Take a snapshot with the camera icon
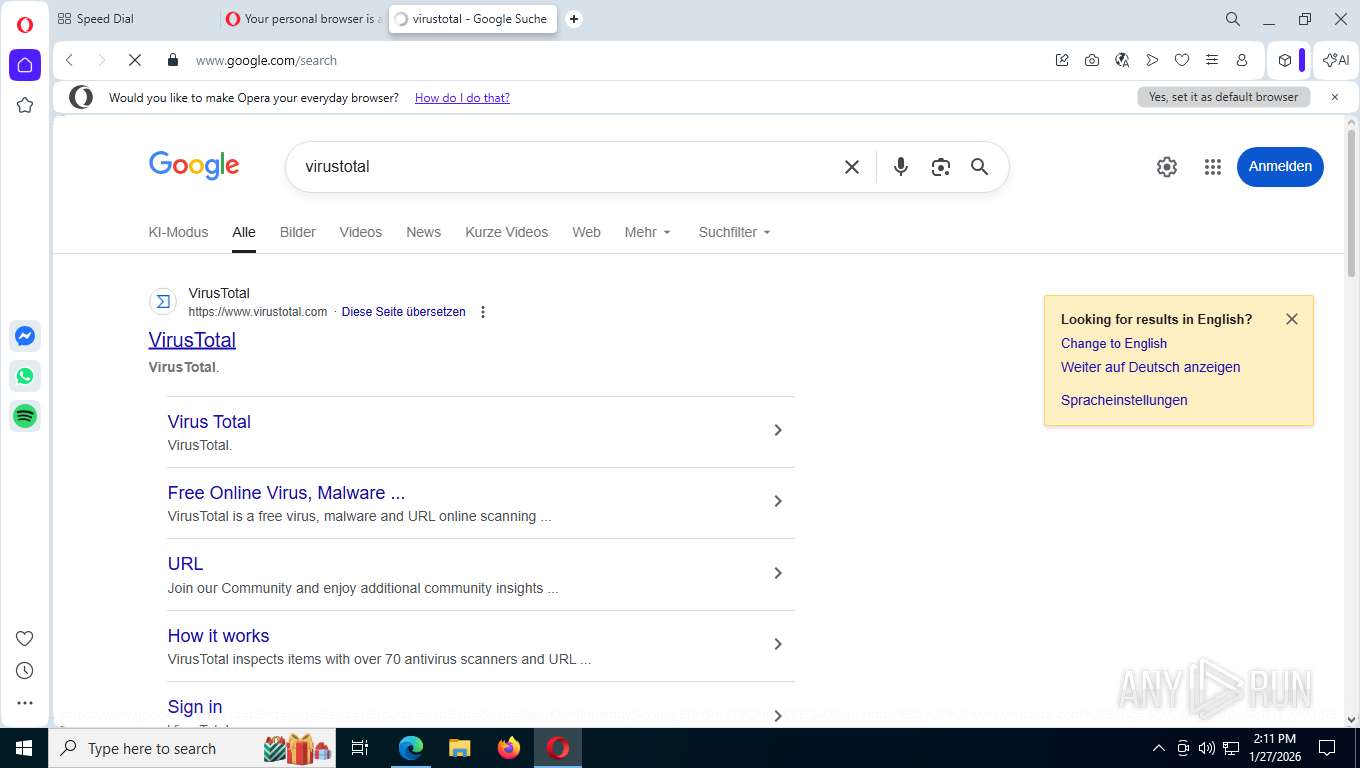The height and width of the screenshot is (768, 1360). coord(1092,60)
